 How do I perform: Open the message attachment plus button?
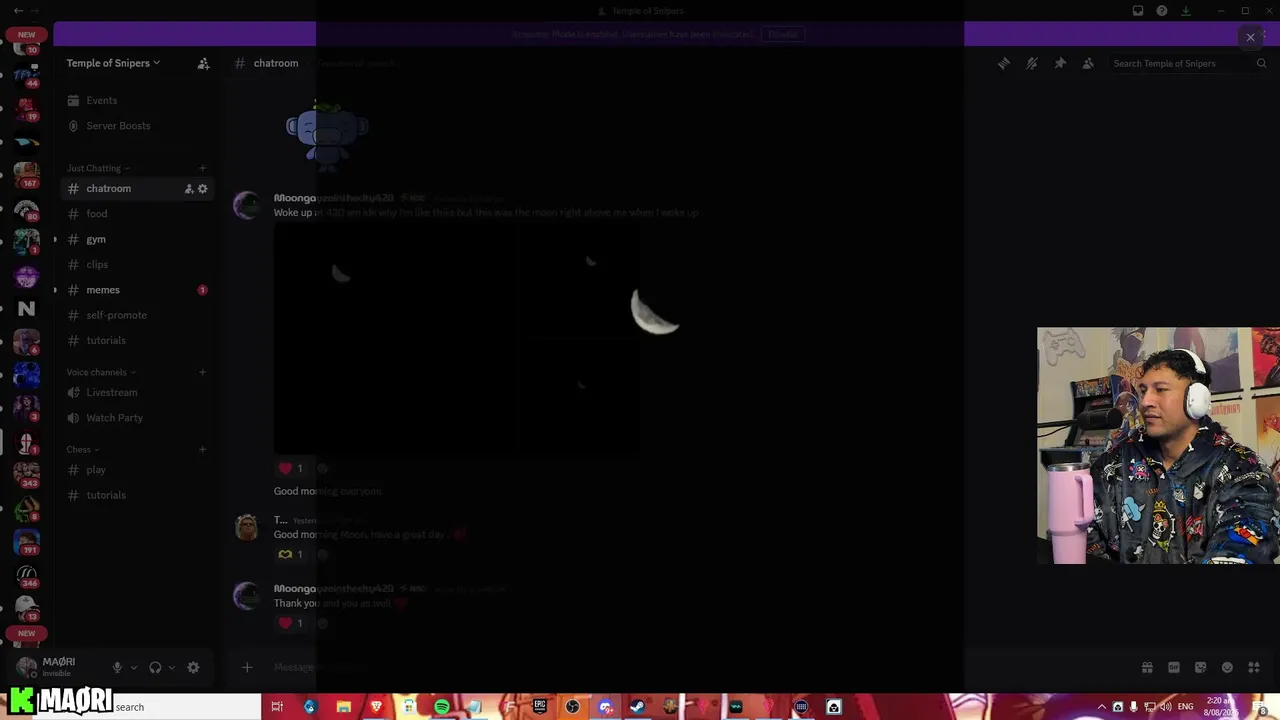click(x=247, y=667)
